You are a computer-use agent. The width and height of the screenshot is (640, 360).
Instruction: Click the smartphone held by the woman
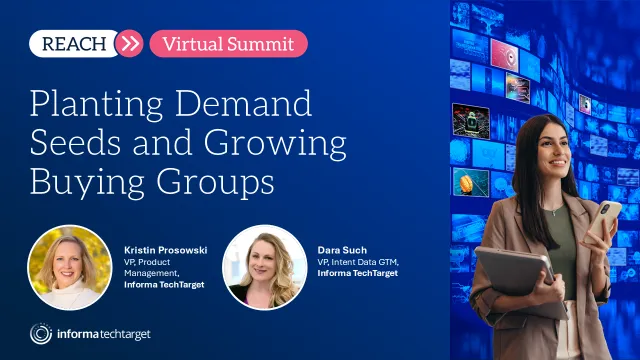pyautogui.click(x=603, y=222)
